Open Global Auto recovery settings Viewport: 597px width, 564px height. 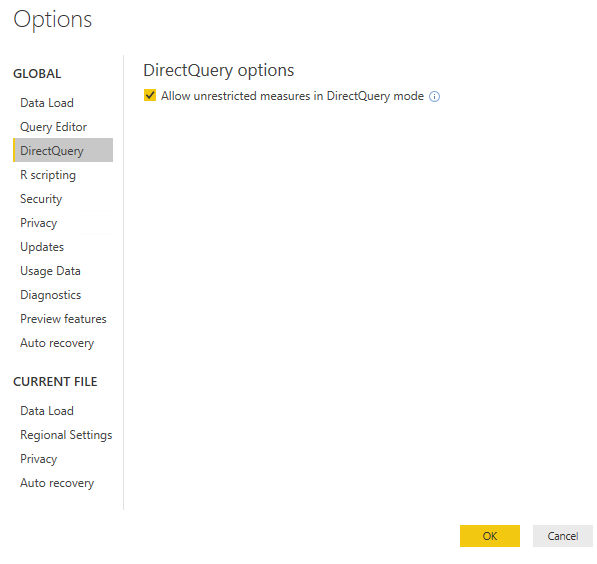[57, 343]
